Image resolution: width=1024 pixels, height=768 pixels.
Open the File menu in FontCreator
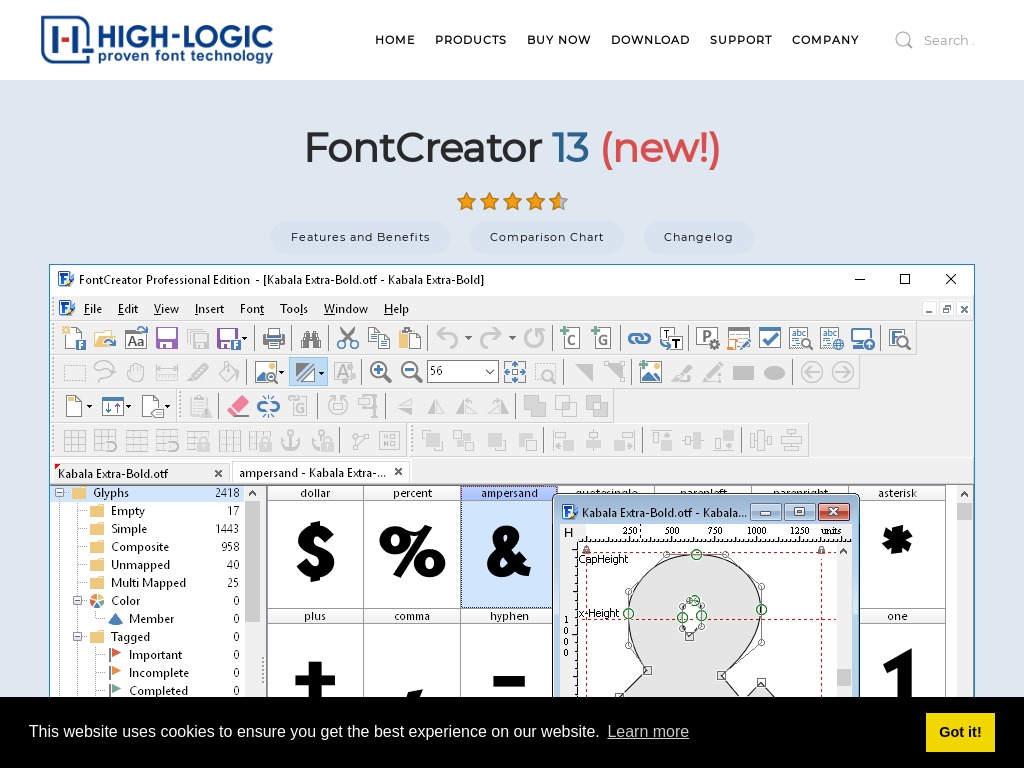(x=93, y=309)
